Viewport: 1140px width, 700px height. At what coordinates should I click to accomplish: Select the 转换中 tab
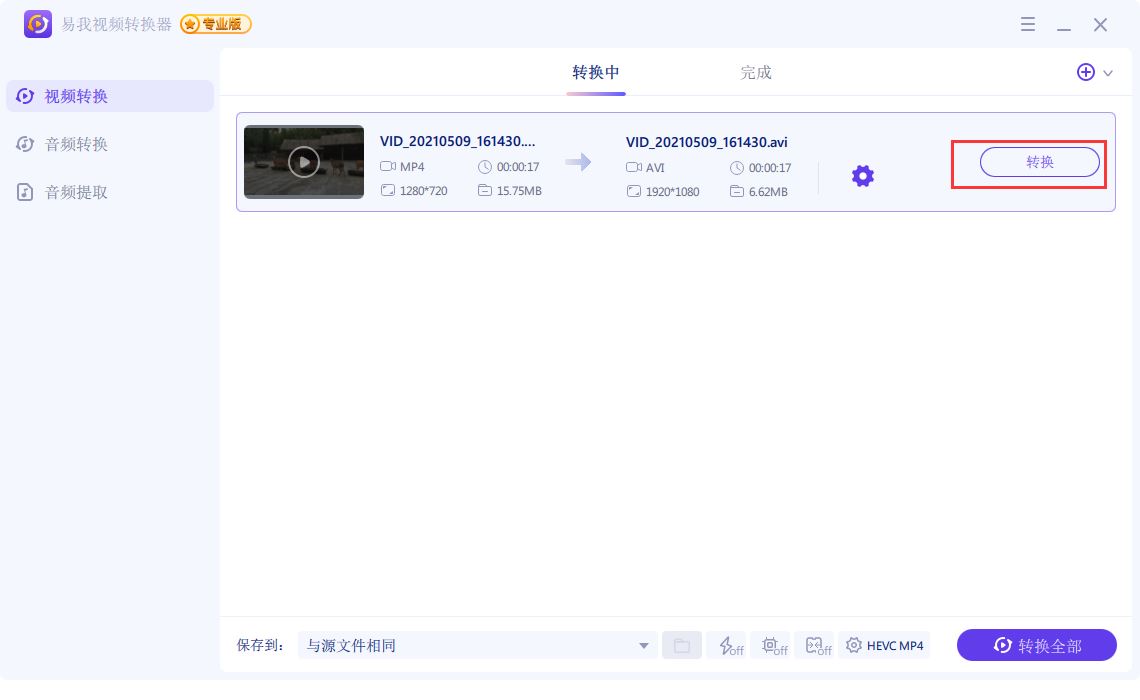pos(596,72)
